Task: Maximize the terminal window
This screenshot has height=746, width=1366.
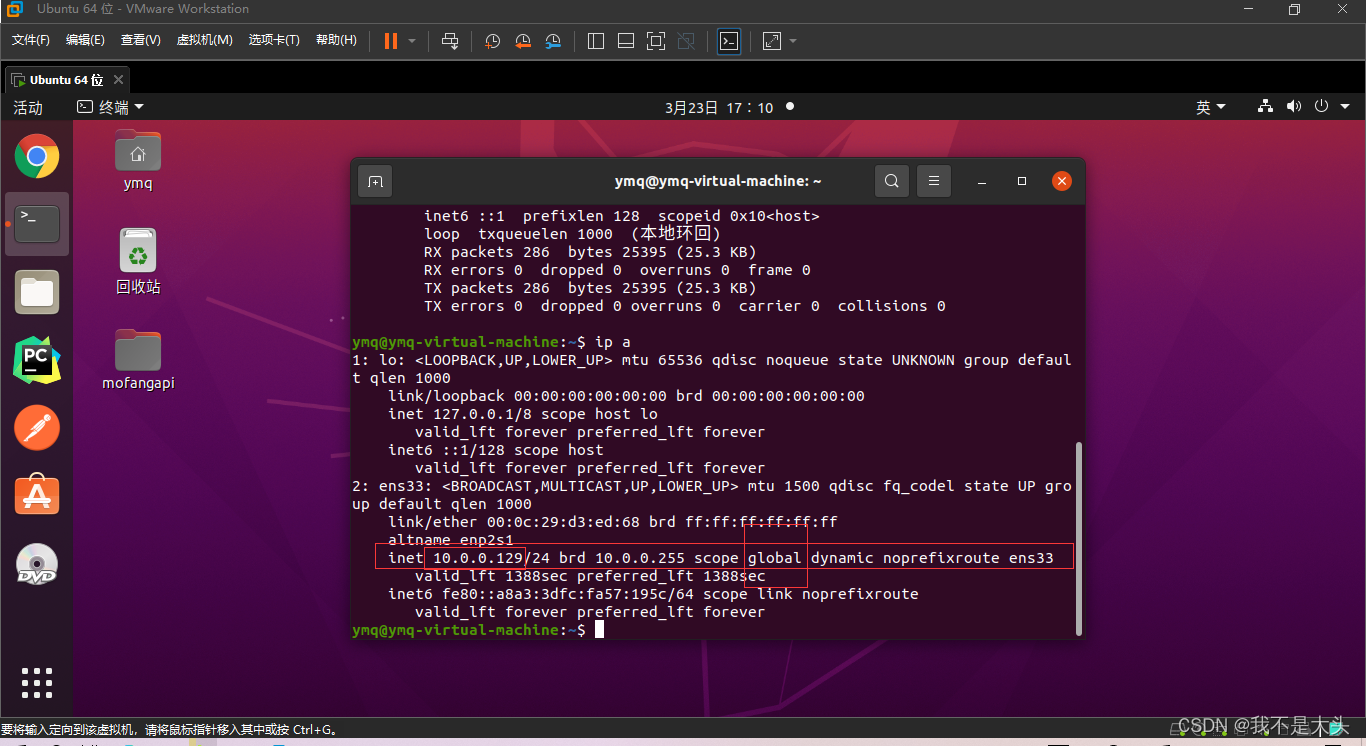Action: point(1022,181)
